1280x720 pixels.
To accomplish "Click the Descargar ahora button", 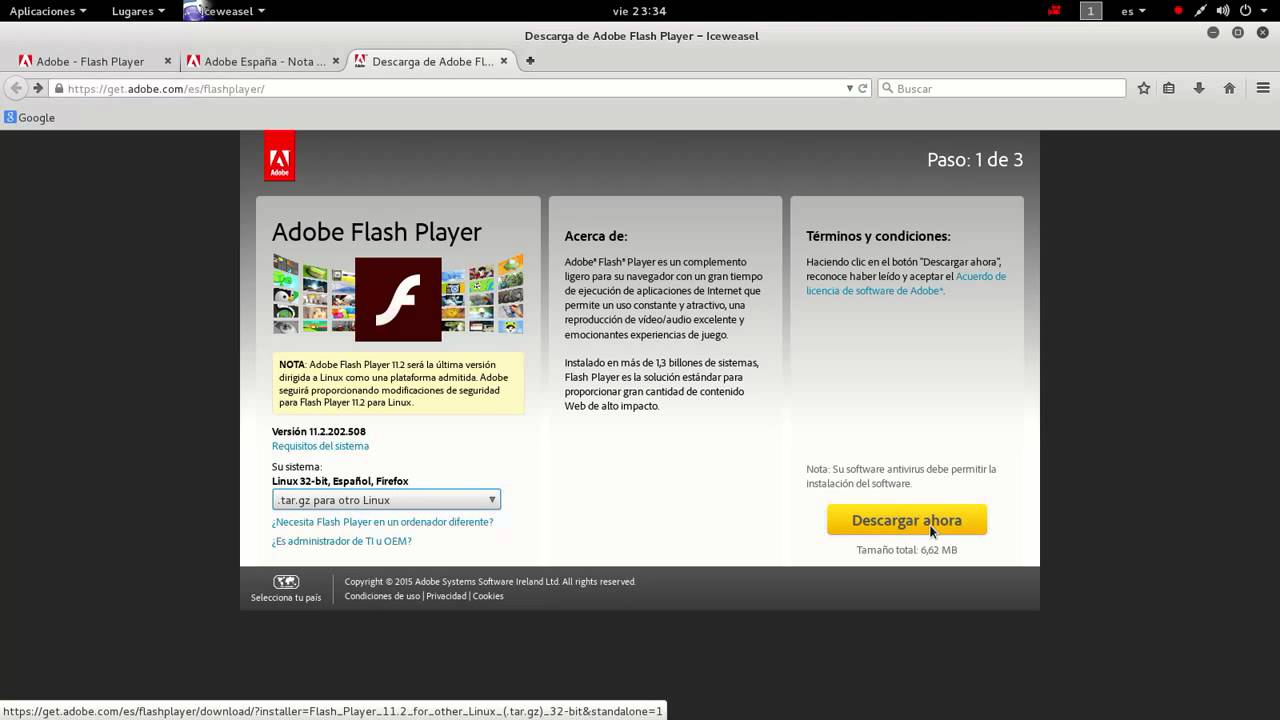I will pos(907,520).
